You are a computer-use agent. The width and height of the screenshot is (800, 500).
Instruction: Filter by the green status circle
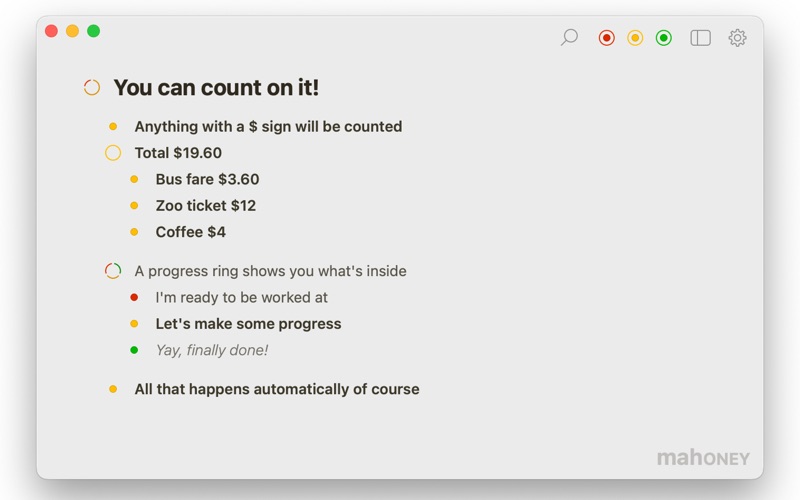[664, 38]
